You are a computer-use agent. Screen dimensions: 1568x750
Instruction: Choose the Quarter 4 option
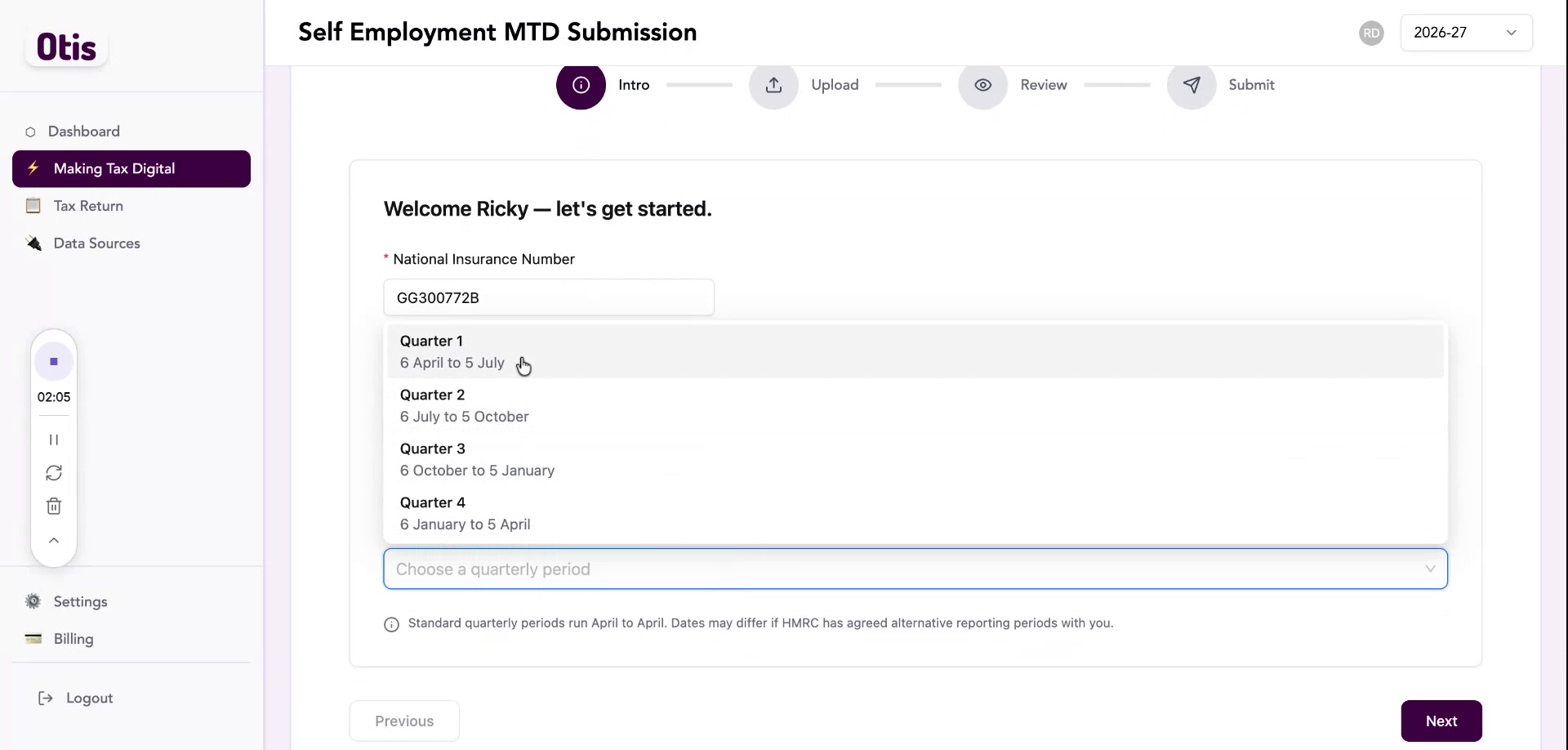915,514
